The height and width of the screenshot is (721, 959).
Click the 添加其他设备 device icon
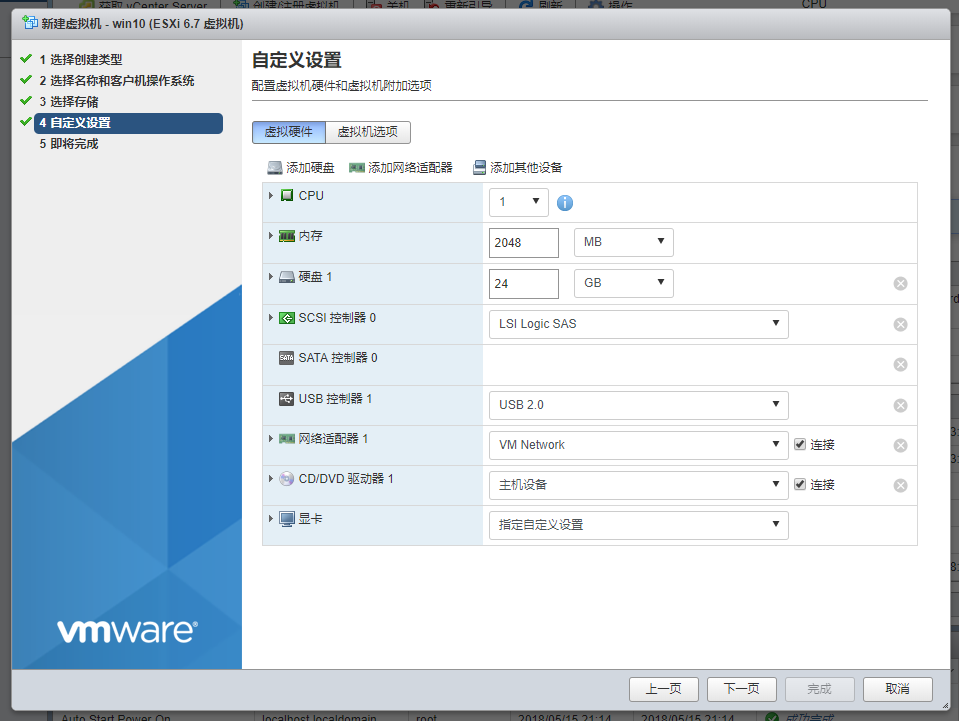[480, 168]
